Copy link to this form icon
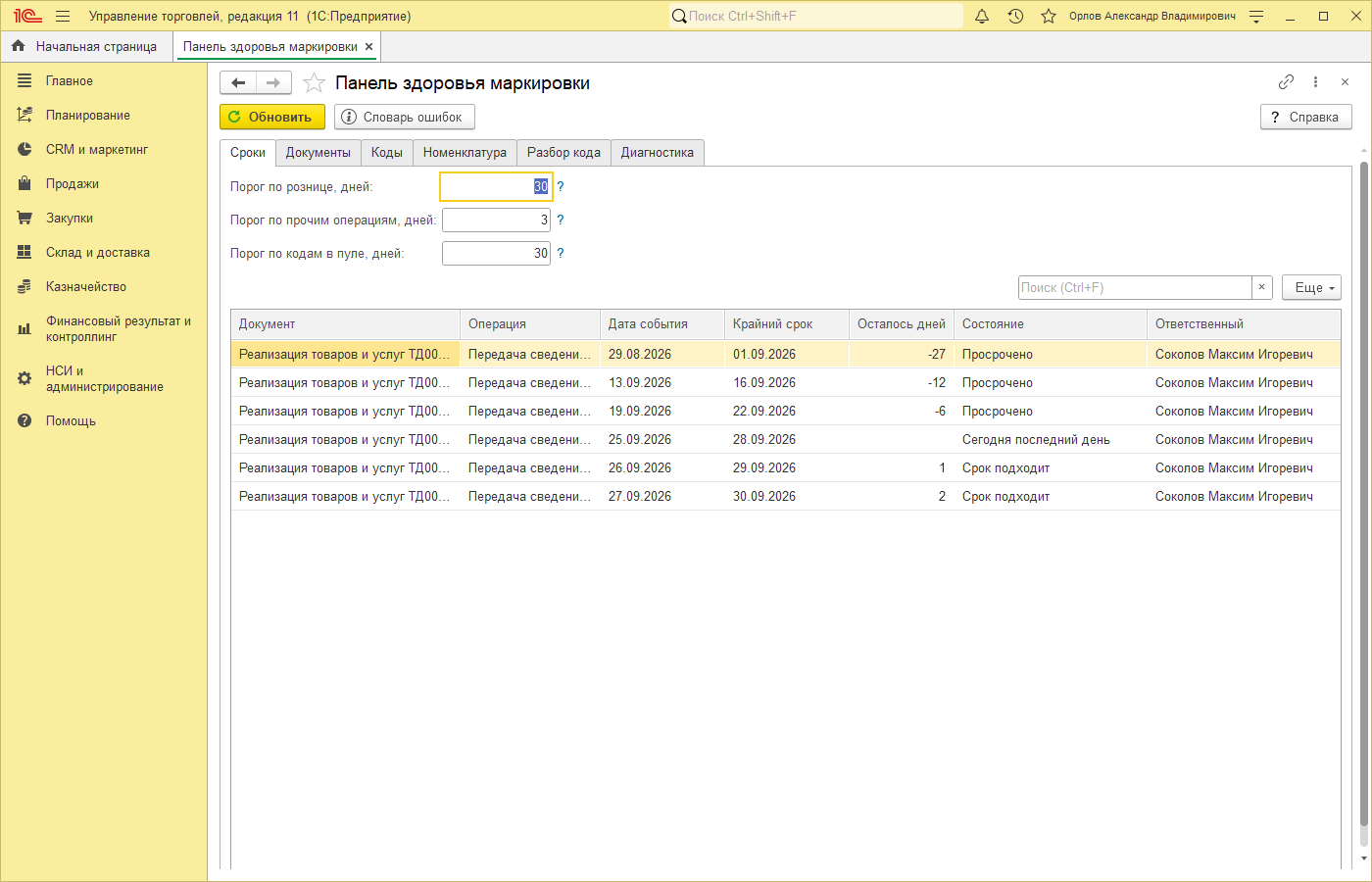 (1287, 82)
